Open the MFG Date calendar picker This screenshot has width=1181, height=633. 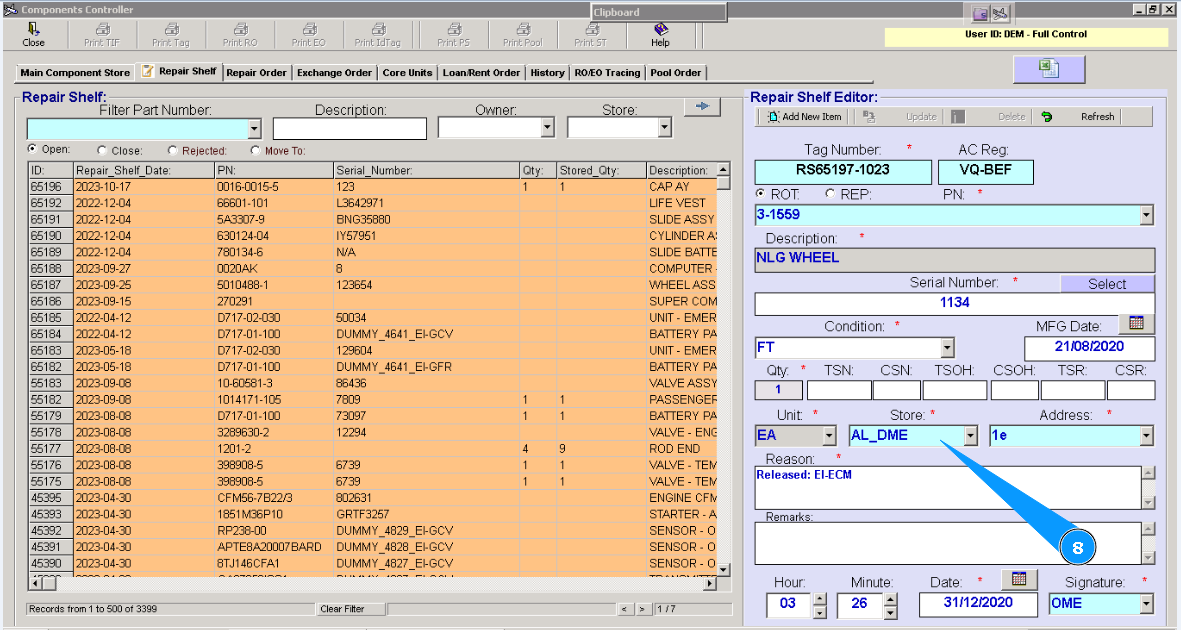click(1137, 323)
